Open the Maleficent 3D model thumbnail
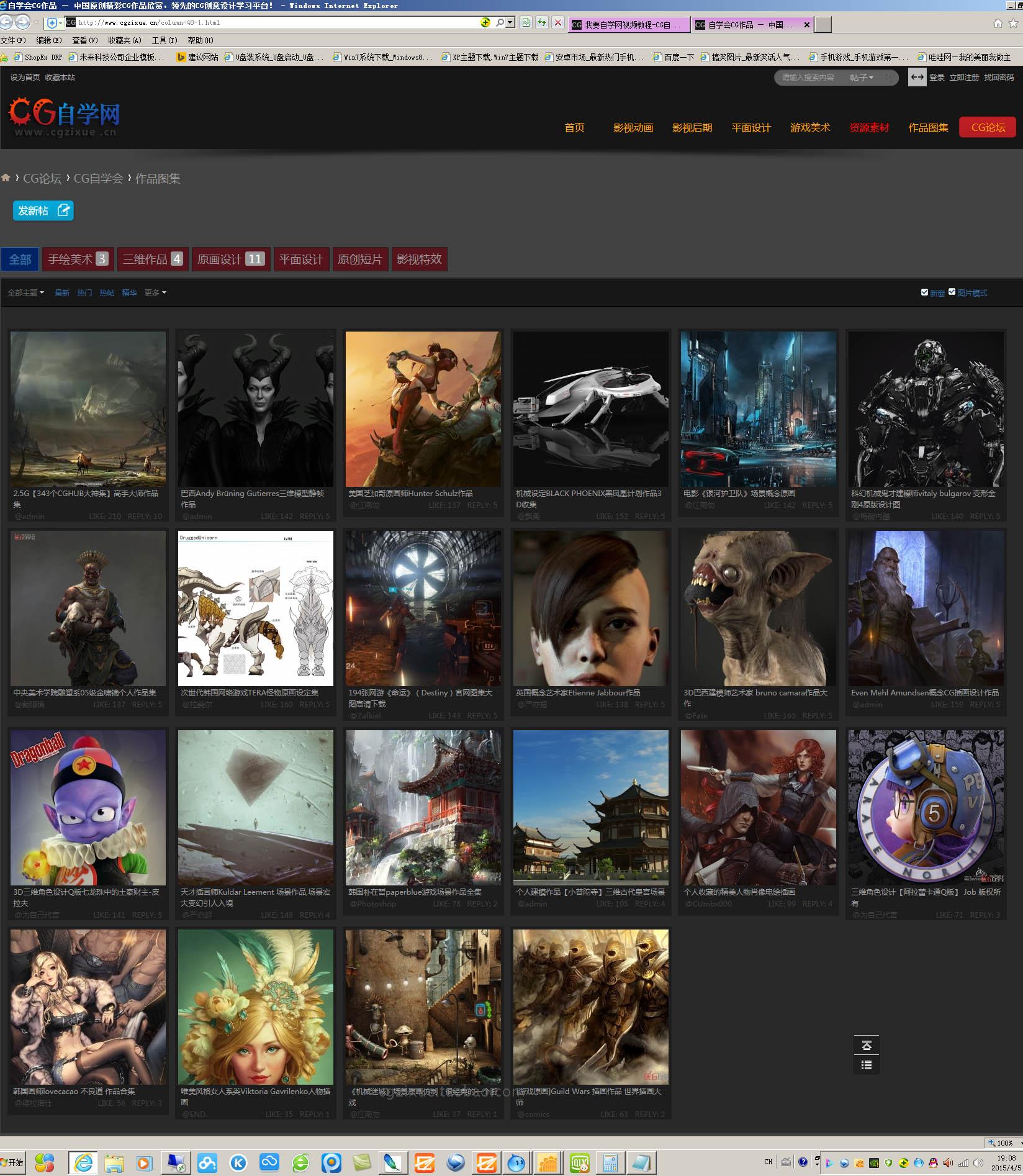The height and width of the screenshot is (1176, 1023). pos(255,409)
